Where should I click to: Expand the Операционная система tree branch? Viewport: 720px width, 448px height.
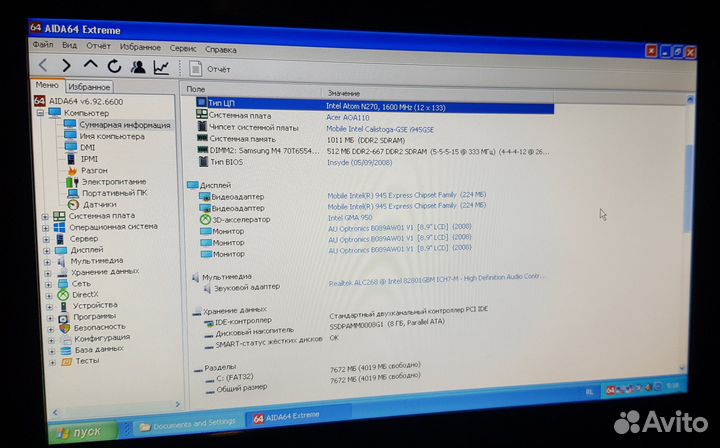45,228
